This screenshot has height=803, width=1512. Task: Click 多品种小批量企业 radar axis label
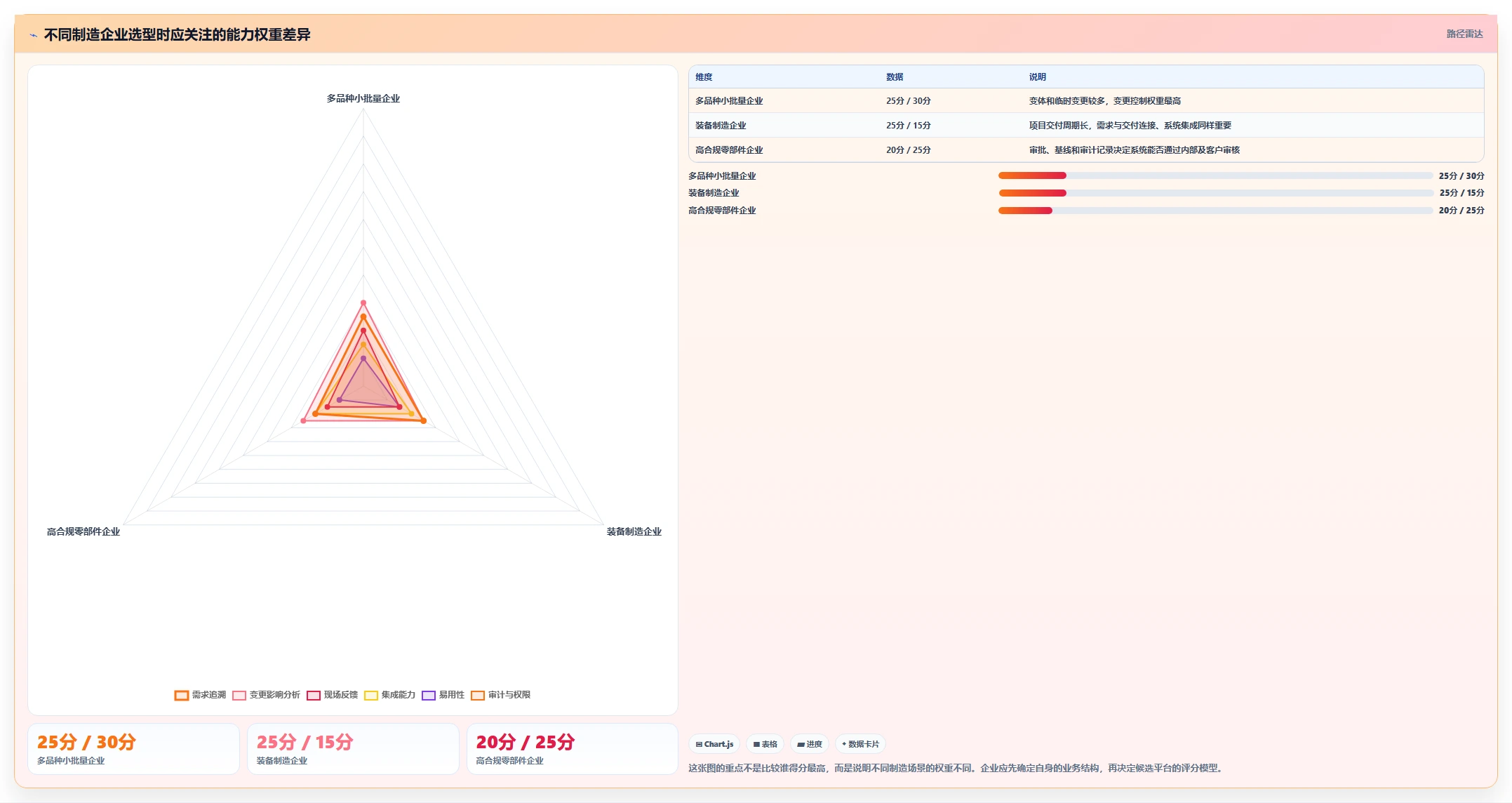pos(363,99)
